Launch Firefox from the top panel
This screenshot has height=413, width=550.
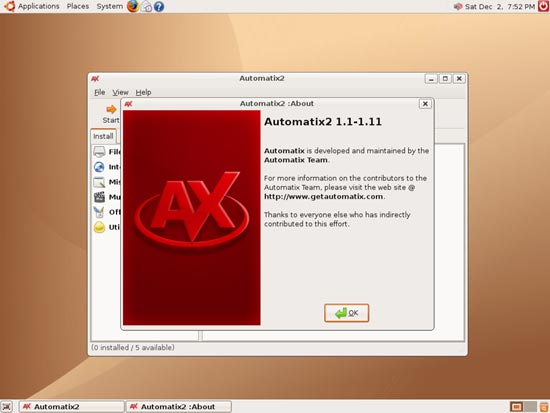tap(133, 6)
